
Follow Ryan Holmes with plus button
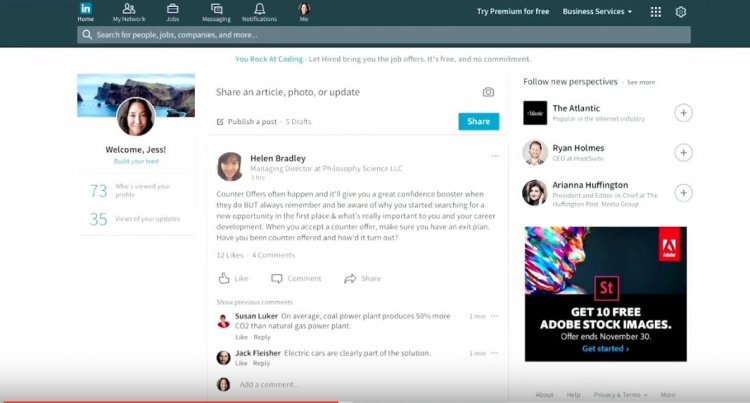pos(684,152)
